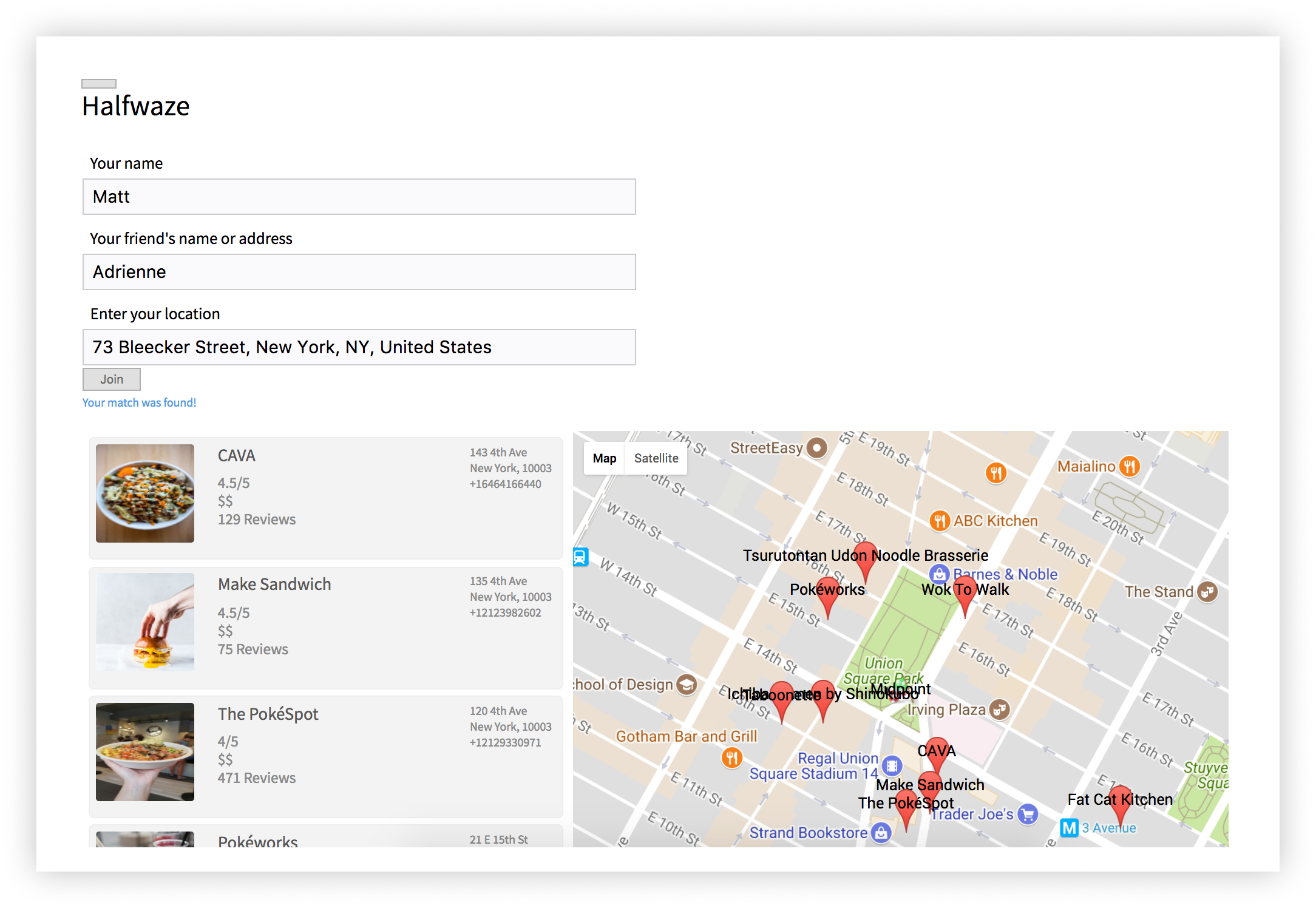The width and height of the screenshot is (1316, 908).
Task: Click the Trader Joe's shopping cart icon
Action: point(1028,814)
